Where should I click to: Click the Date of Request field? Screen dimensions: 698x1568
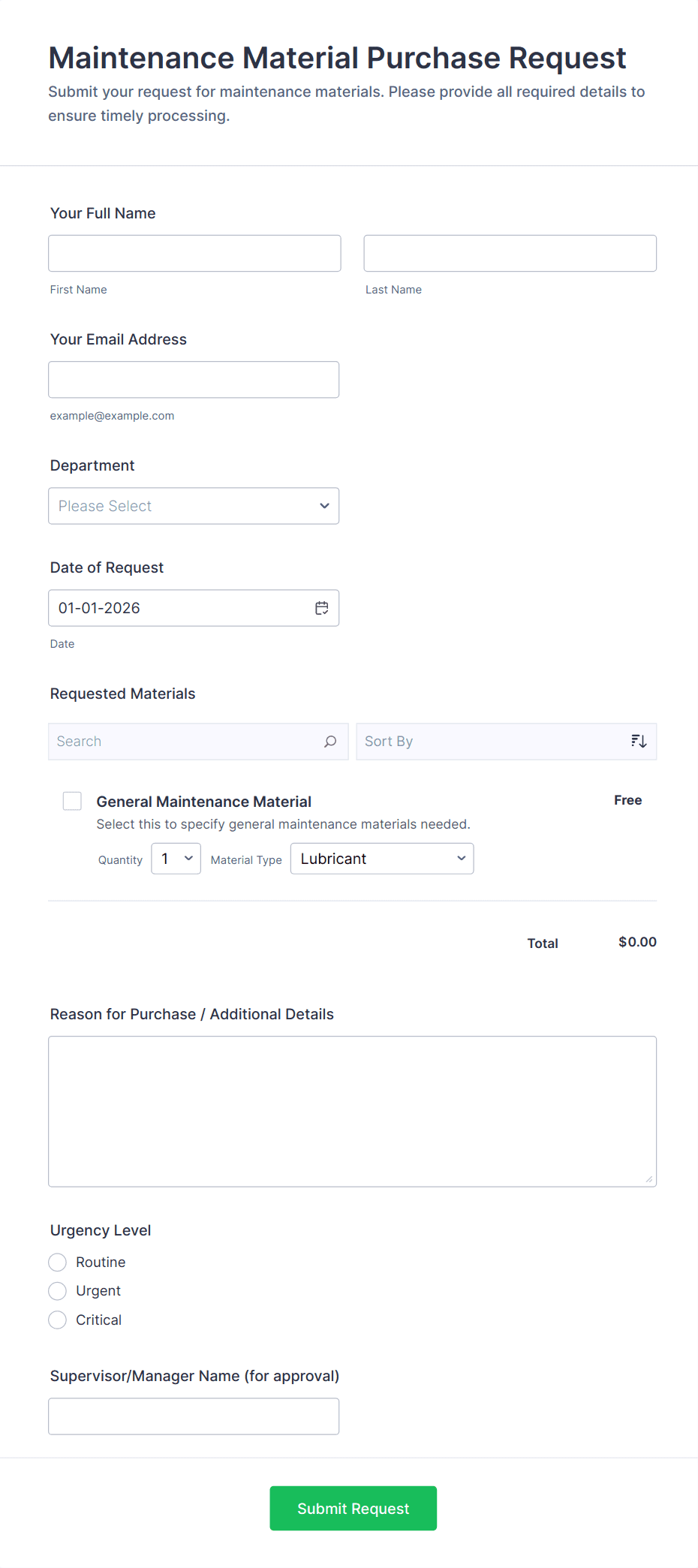(180, 608)
